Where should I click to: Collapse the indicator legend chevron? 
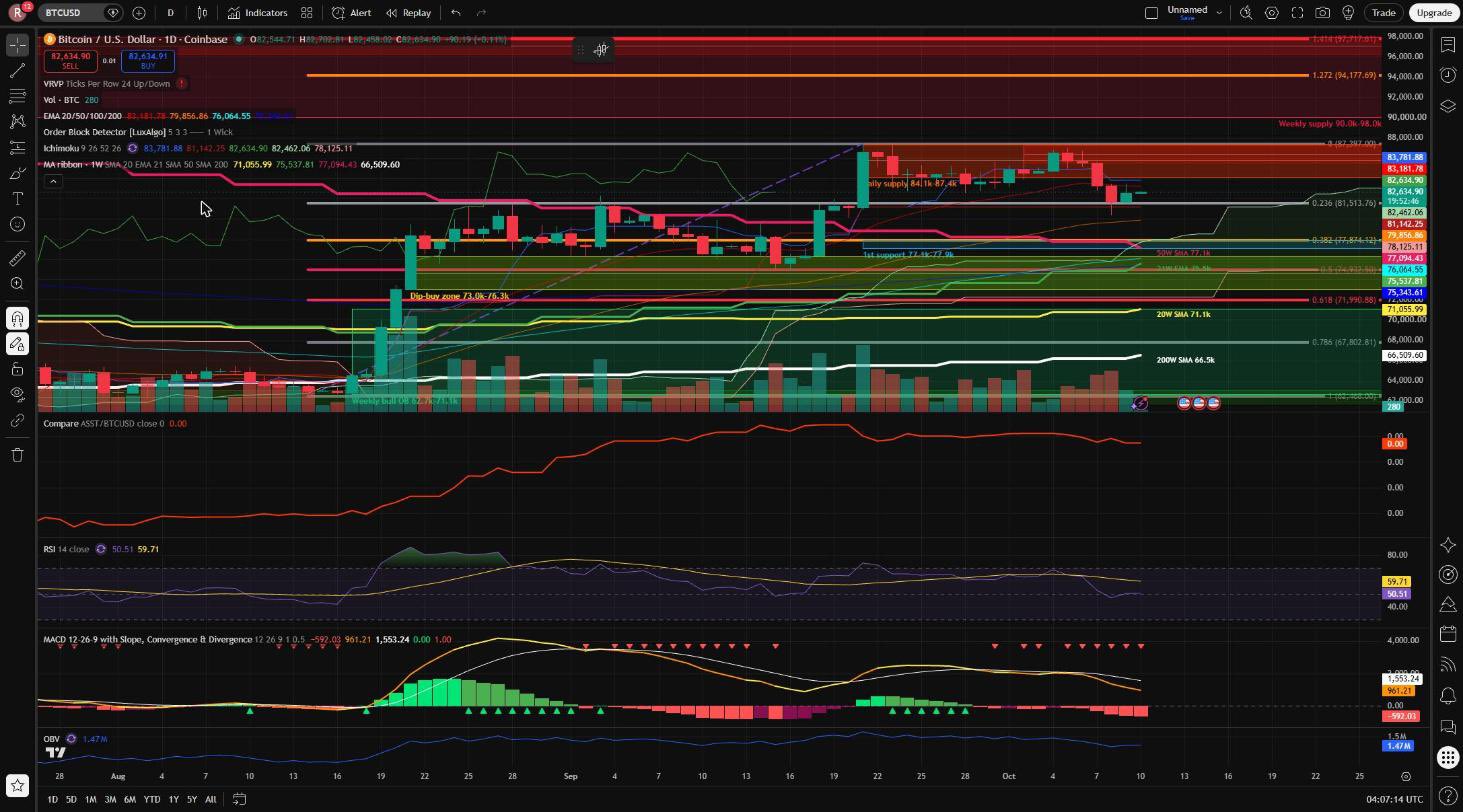[53, 181]
